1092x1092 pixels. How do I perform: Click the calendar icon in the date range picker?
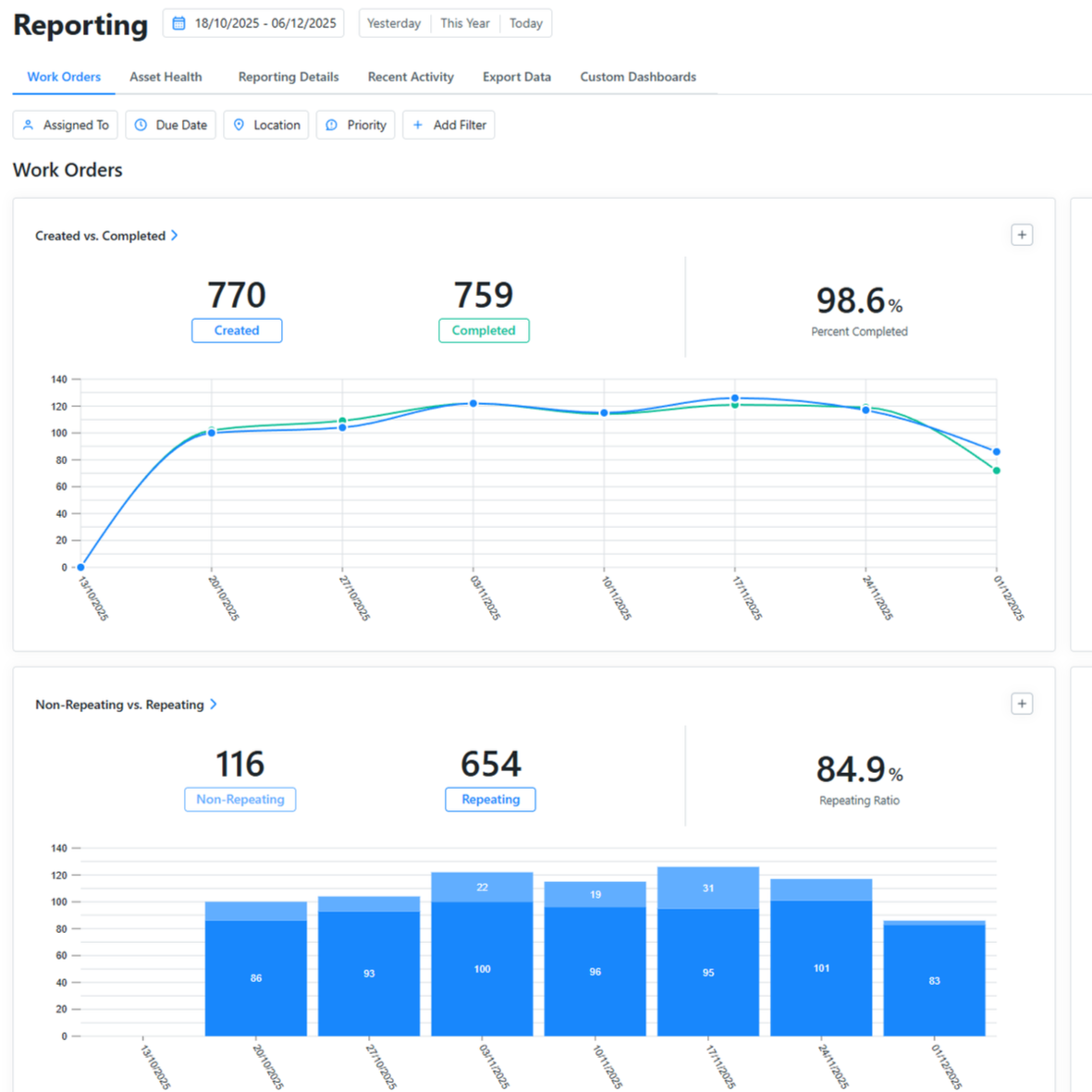(x=179, y=23)
